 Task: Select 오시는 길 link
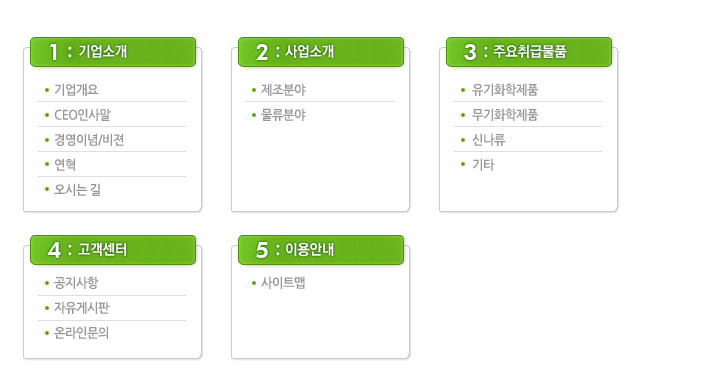coord(77,190)
